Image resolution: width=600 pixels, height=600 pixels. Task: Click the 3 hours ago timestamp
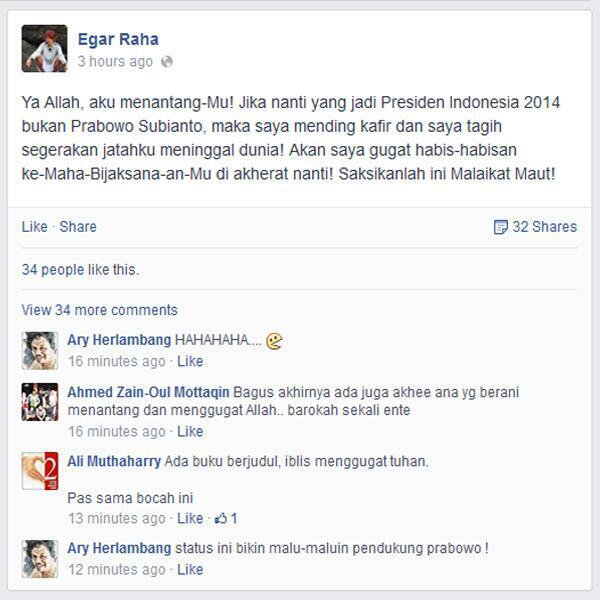115,62
